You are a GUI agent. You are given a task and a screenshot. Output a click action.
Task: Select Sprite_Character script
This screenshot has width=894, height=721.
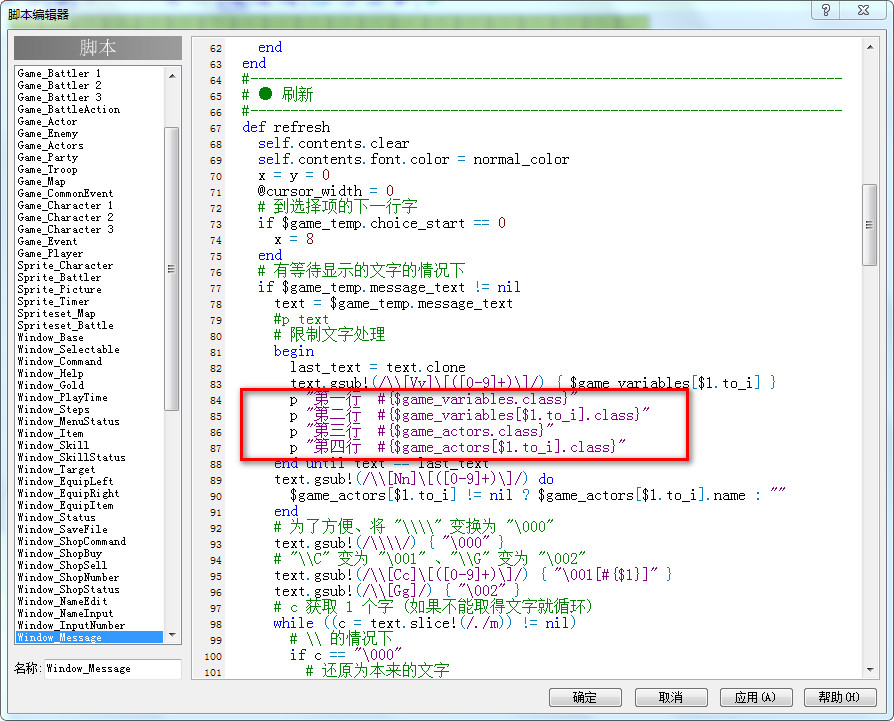66,265
